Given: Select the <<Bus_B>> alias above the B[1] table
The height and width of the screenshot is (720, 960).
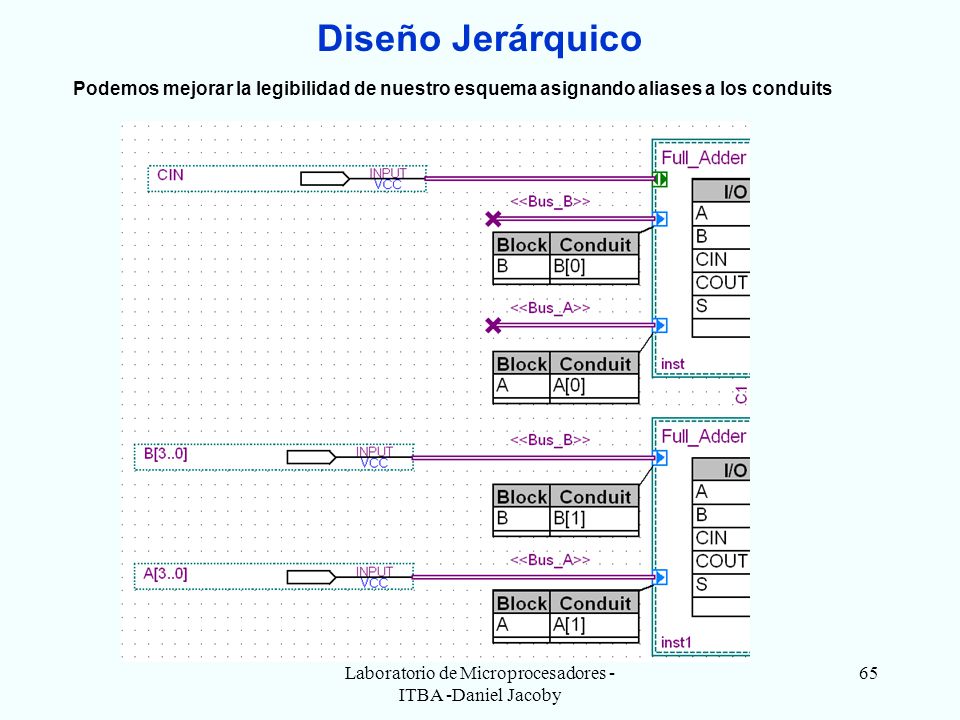Looking at the screenshot, I should point(550,440).
